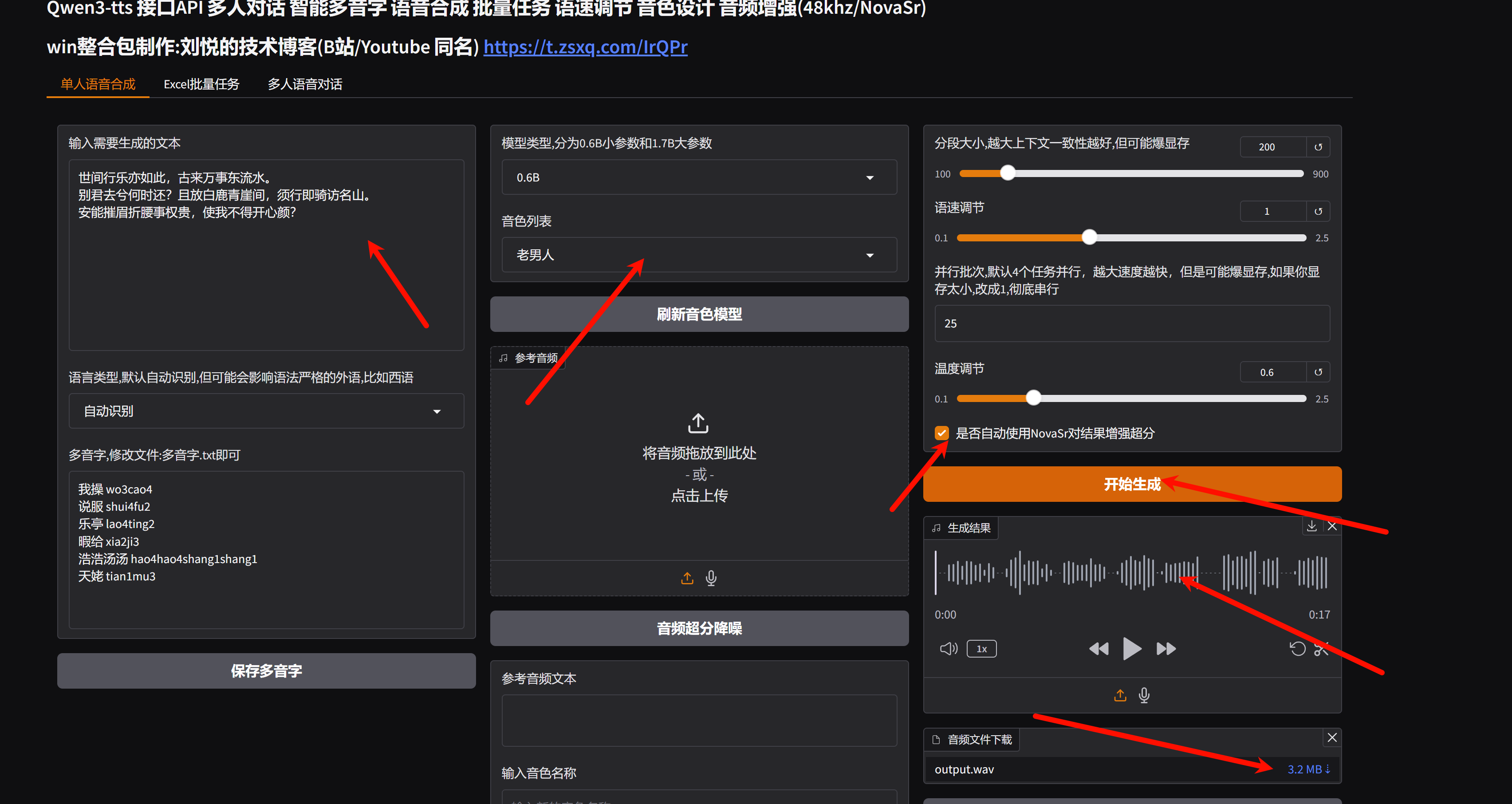Open the 自动识别 language dropdown
The width and height of the screenshot is (1512, 804).
[266, 411]
